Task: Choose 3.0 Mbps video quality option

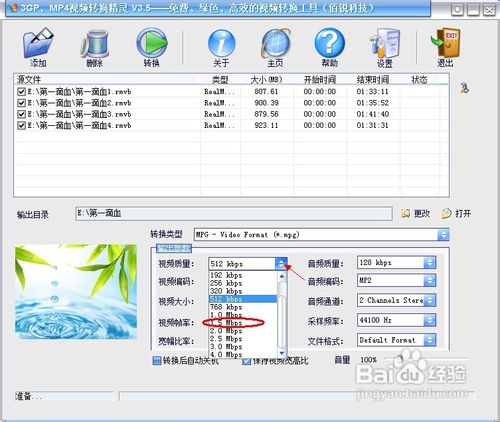Action: coord(243,347)
